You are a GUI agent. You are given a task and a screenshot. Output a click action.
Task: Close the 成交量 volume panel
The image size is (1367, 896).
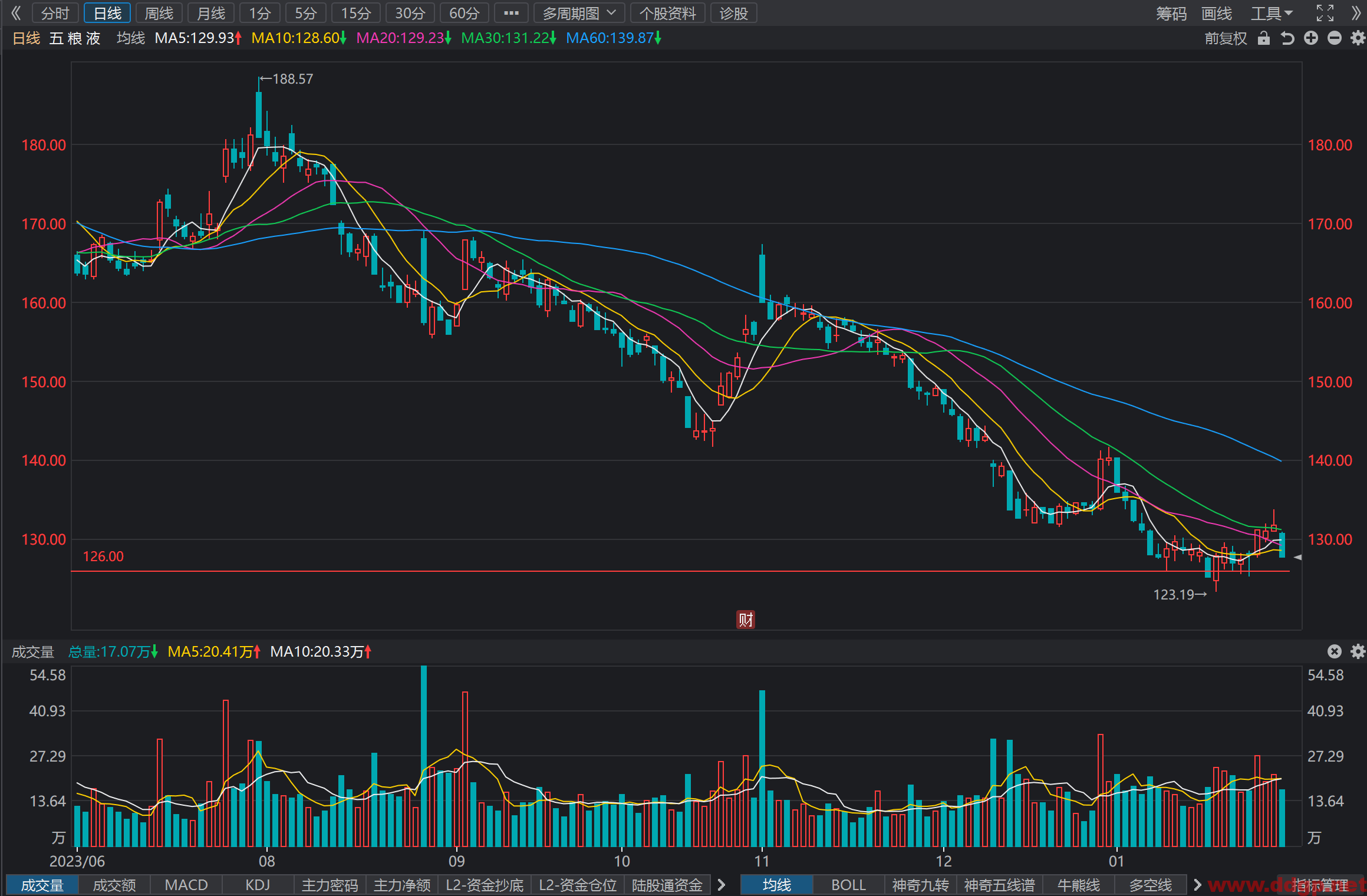[x=1335, y=651]
